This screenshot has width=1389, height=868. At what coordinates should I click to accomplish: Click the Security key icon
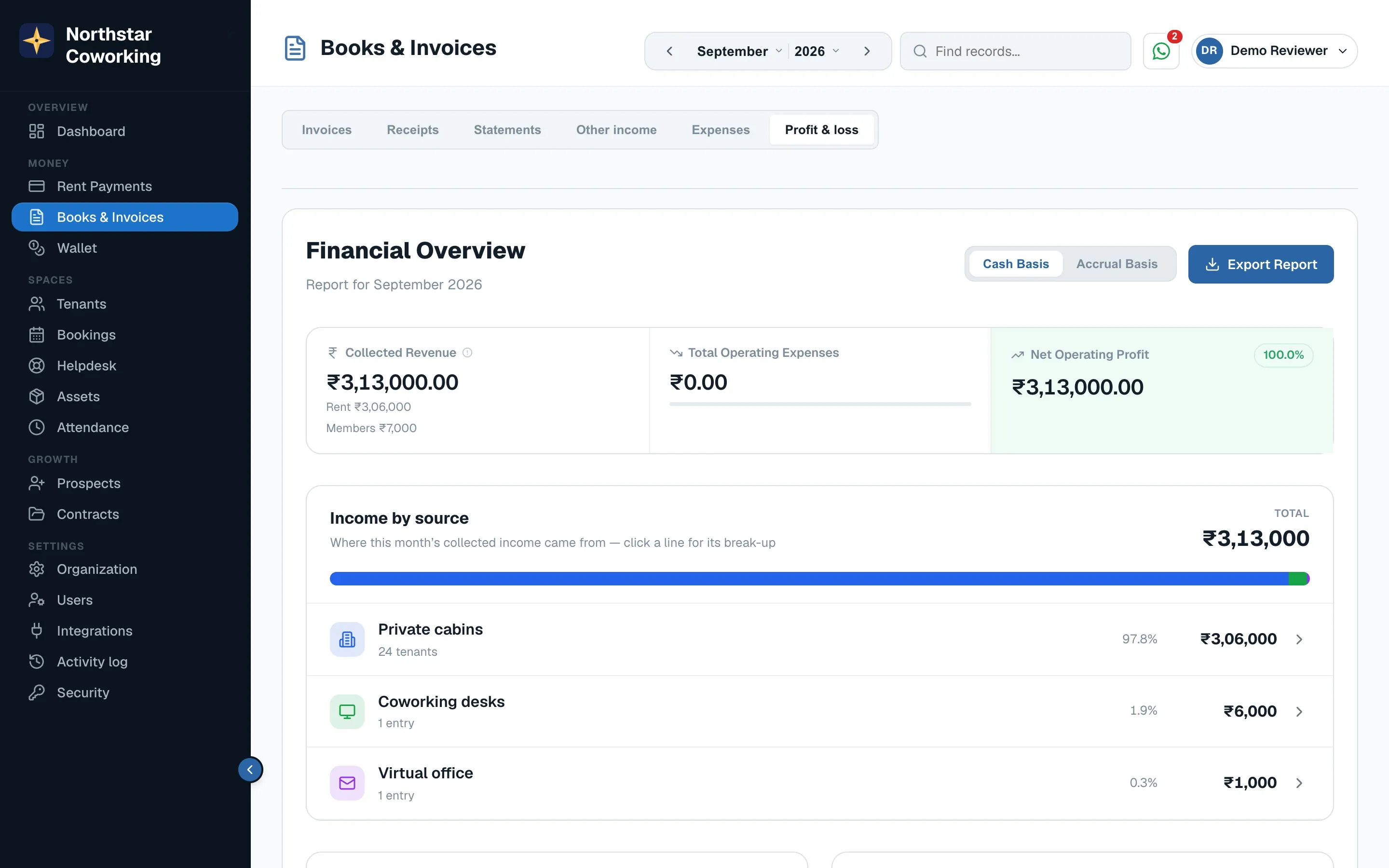click(x=37, y=692)
